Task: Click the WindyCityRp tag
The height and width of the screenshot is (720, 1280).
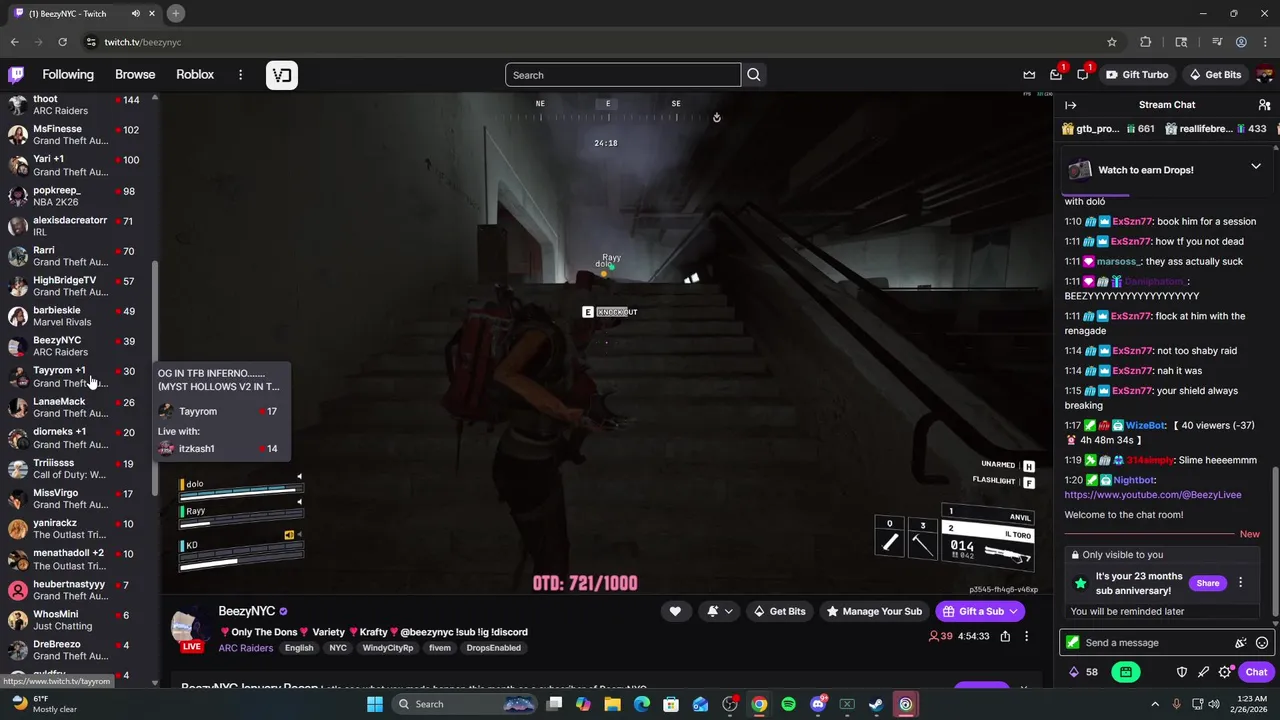Action: [x=388, y=648]
